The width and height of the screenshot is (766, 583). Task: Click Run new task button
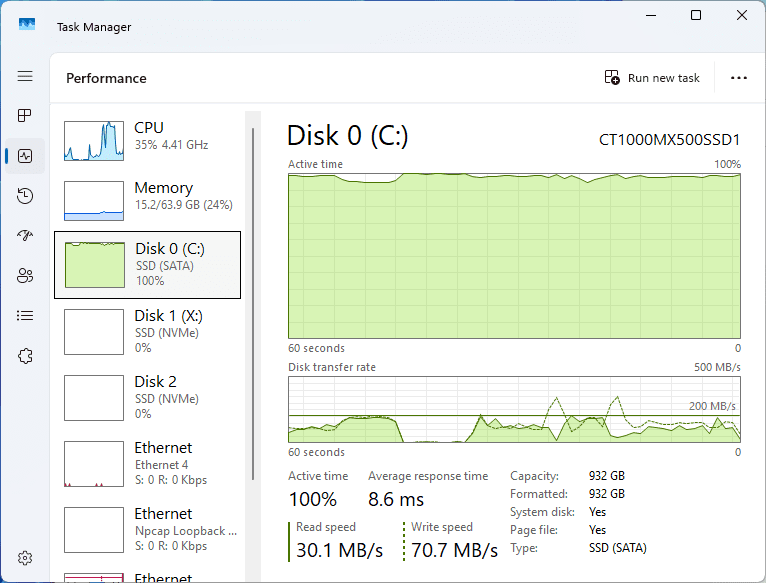click(x=653, y=78)
